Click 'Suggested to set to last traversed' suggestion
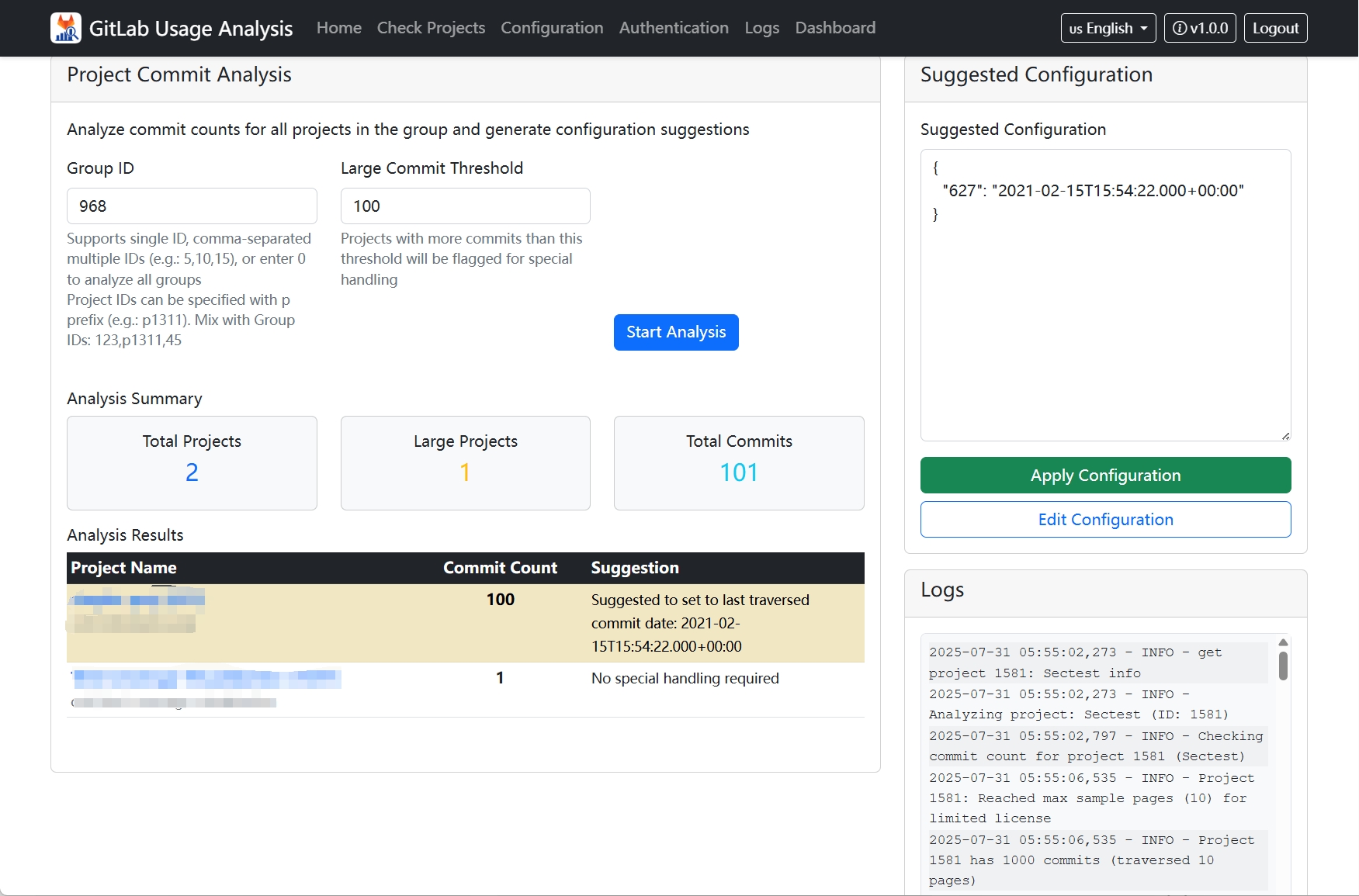 [700, 623]
